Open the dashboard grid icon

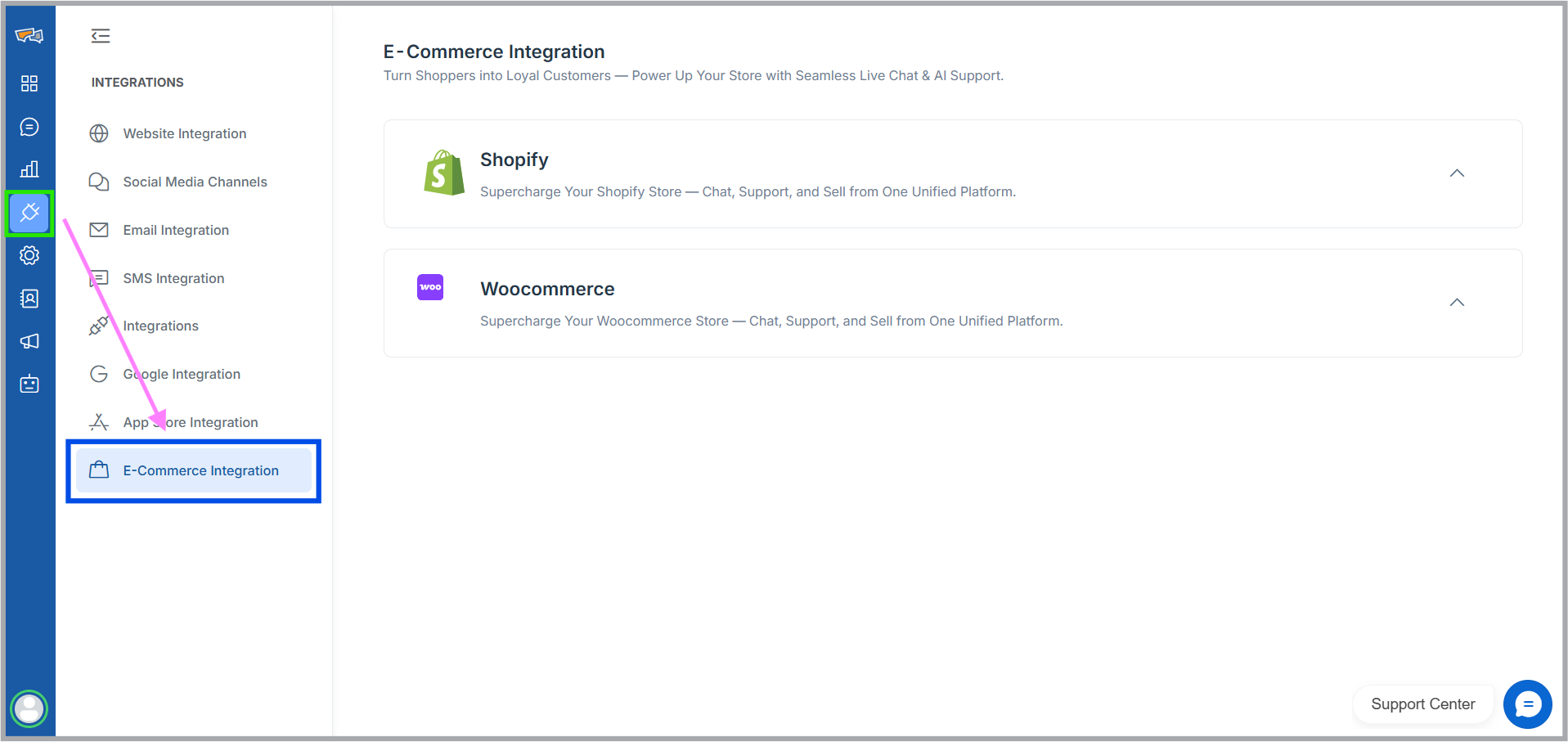pos(29,83)
